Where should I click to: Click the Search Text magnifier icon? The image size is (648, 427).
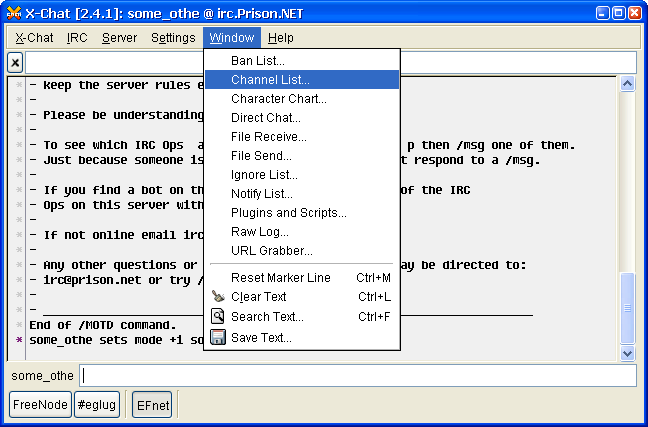click(x=218, y=317)
